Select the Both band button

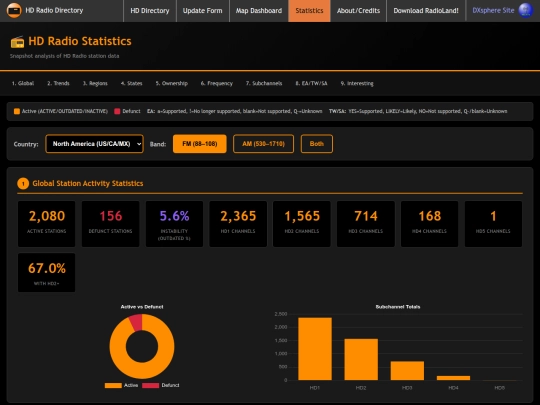pos(316,144)
